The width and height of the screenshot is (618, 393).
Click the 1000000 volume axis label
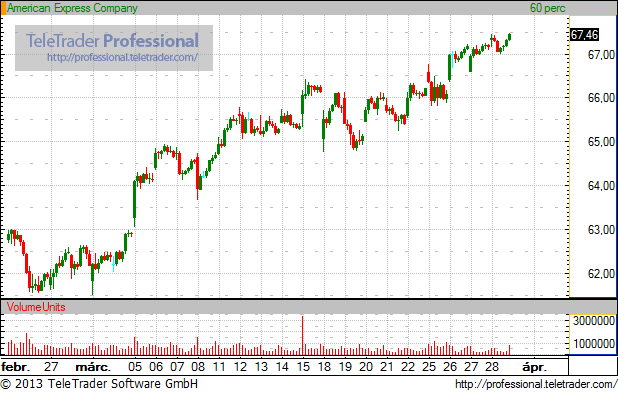click(594, 344)
